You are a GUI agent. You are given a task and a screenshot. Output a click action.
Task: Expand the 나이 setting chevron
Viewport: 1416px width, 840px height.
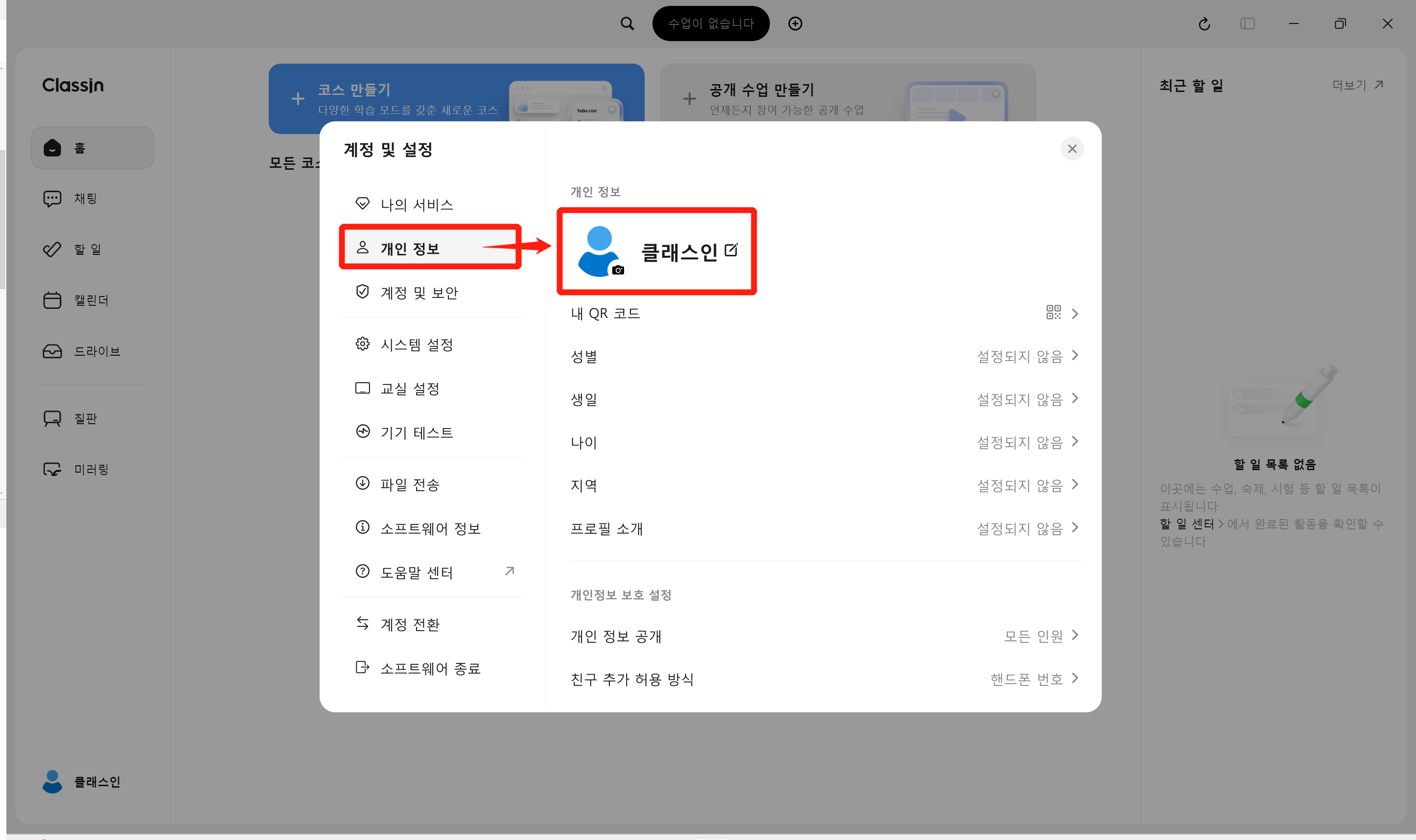[1074, 441]
